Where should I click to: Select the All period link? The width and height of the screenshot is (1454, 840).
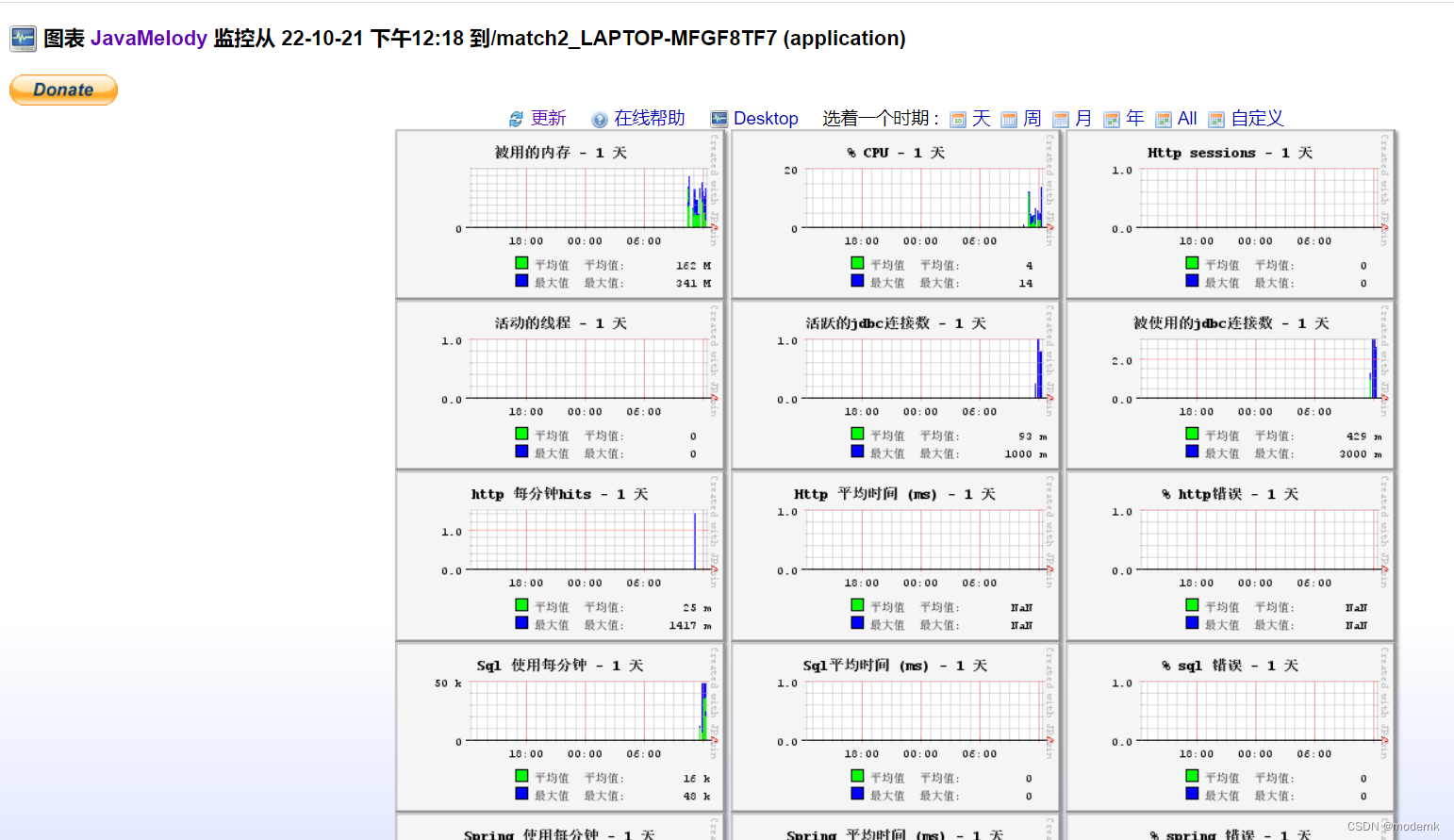(1187, 119)
